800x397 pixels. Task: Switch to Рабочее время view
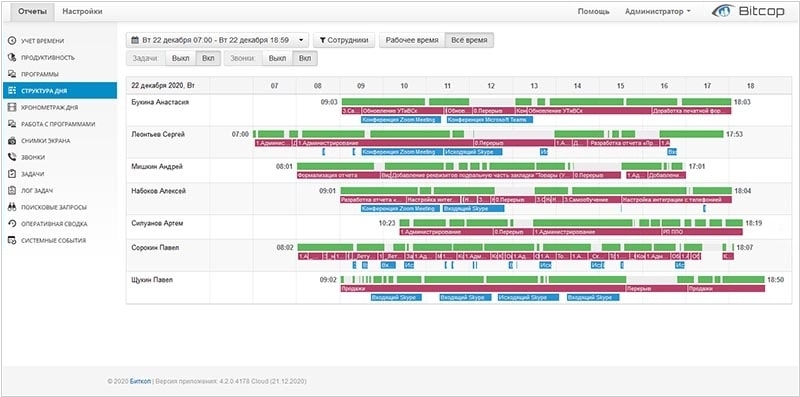point(412,40)
